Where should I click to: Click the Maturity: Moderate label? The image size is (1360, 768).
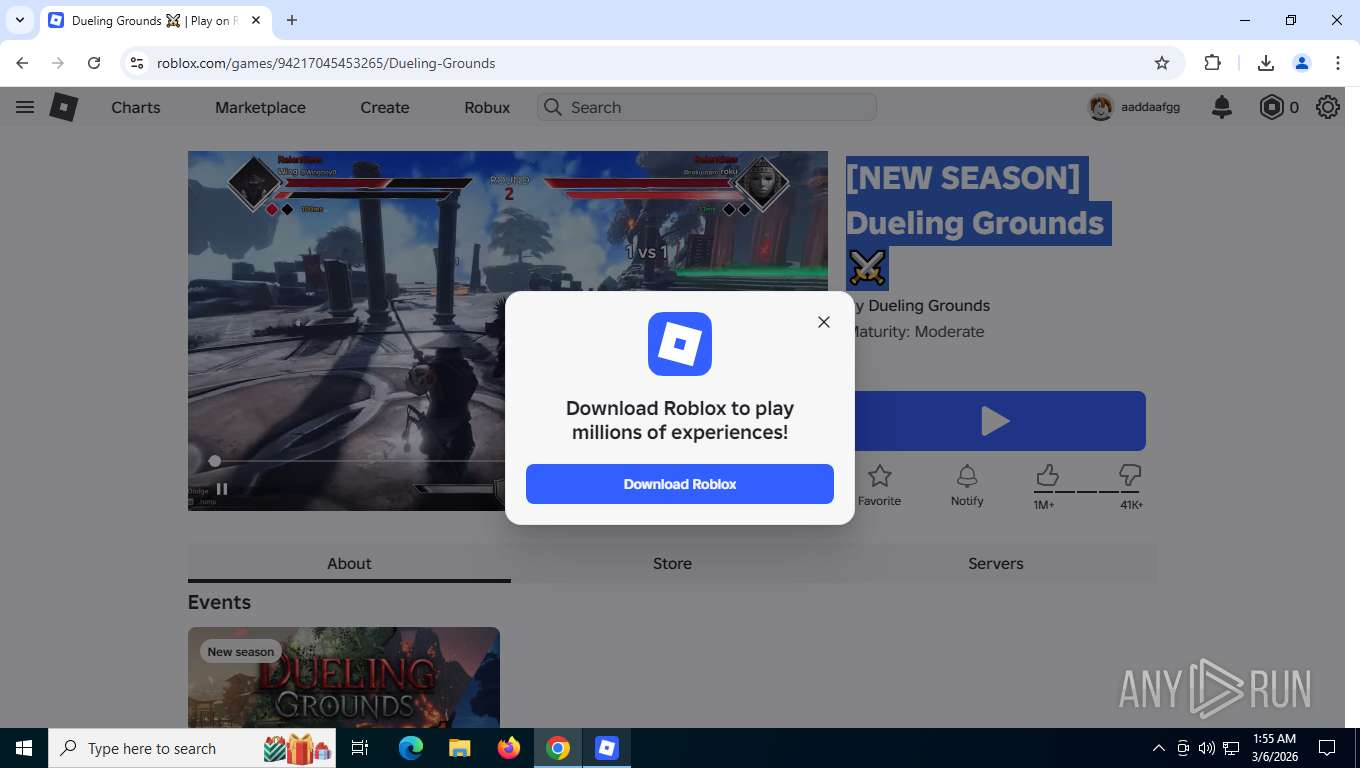point(917,331)
